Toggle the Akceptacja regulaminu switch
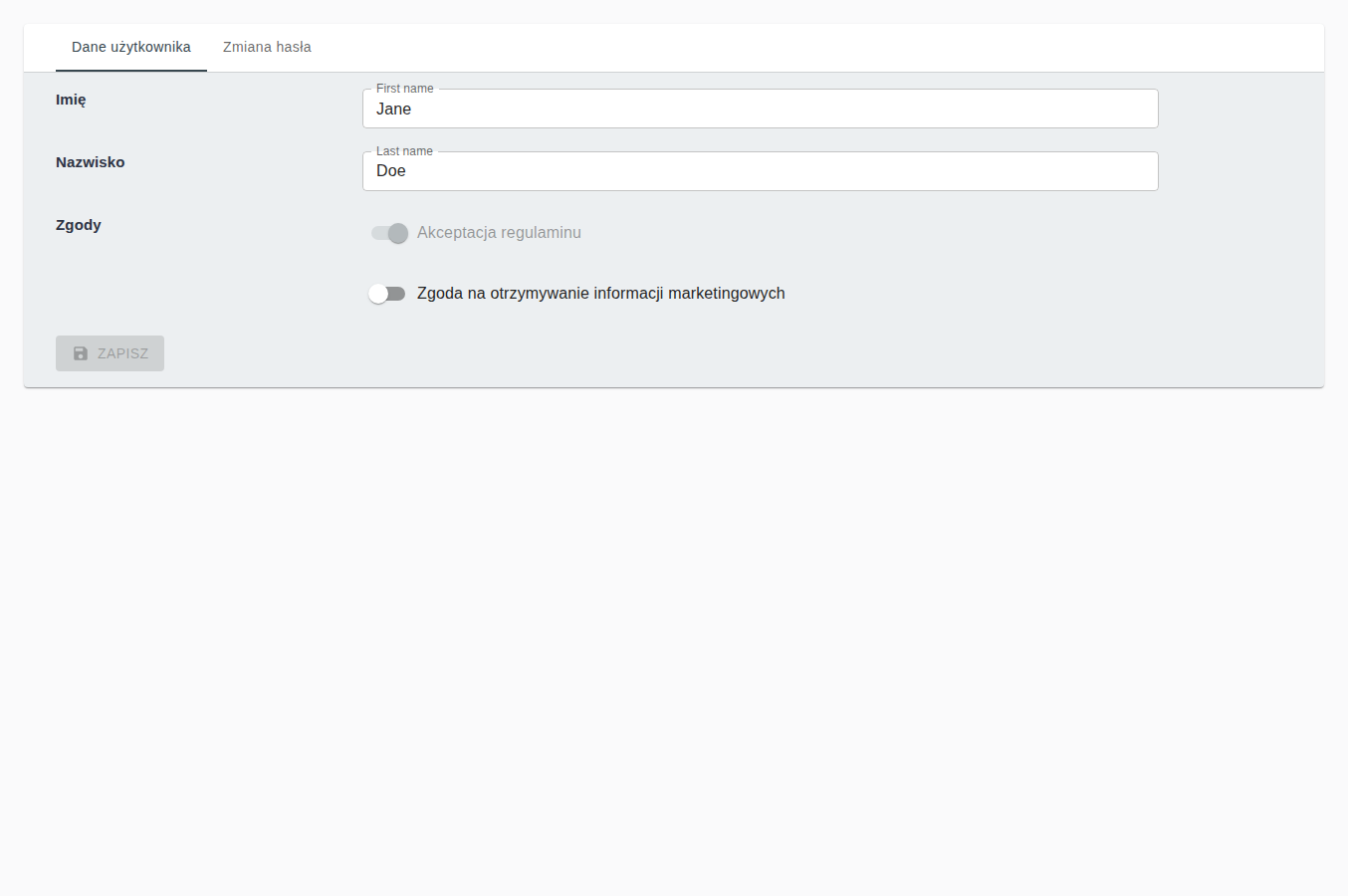1348x896 pixels. [x=389, y=233]
